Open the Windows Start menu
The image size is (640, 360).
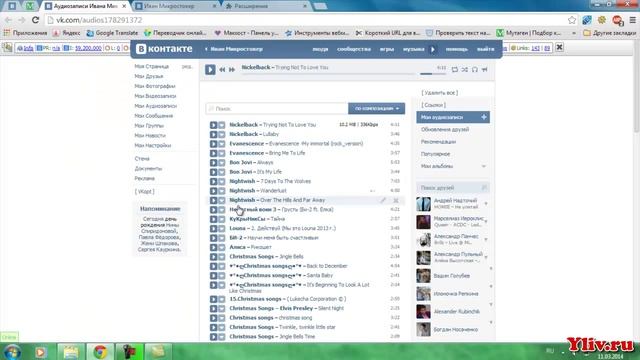pyautogui.click(x=11, y=351)
